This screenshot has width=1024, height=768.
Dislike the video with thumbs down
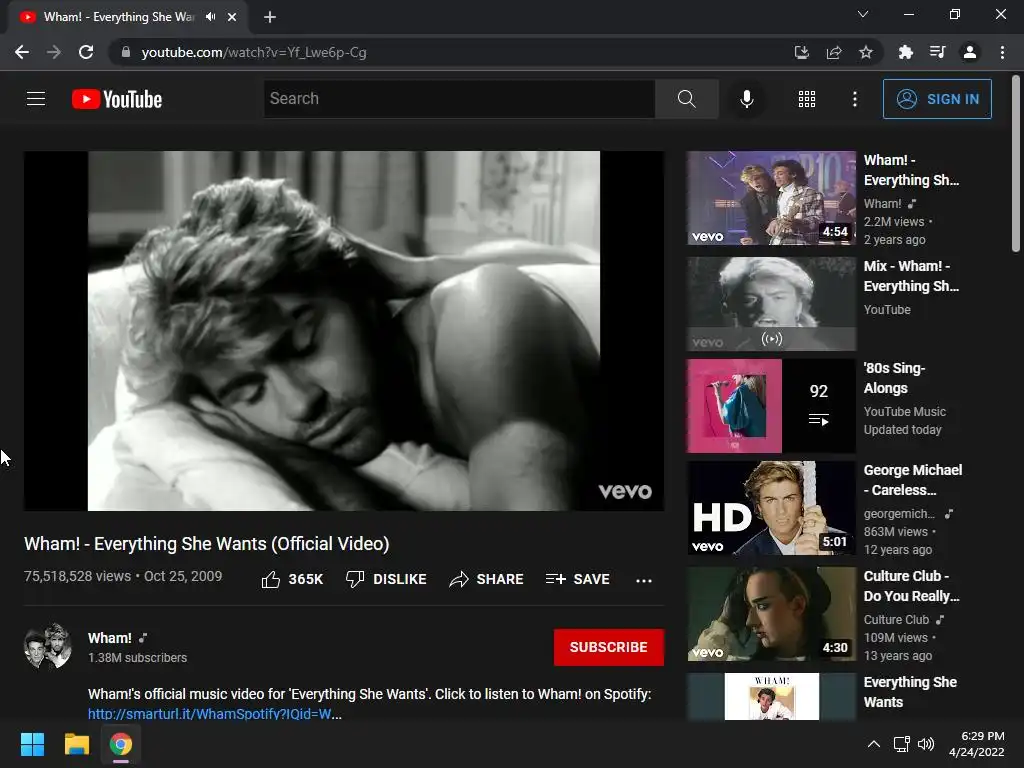[386, 579]
